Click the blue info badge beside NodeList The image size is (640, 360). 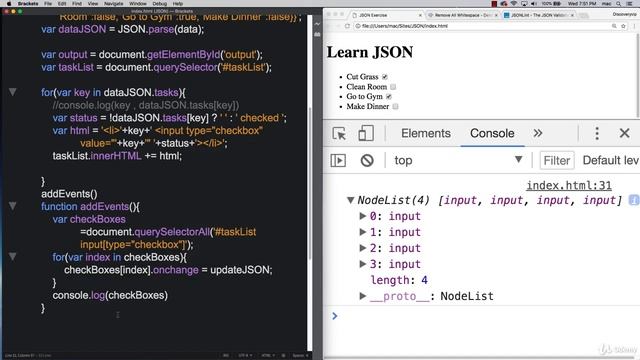(x=634, y=200)
